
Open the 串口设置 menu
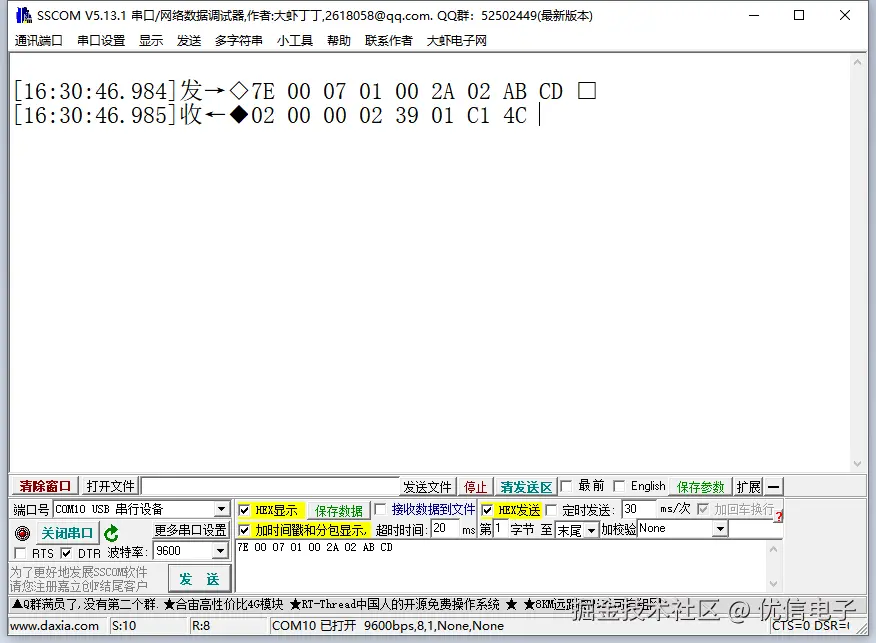(x=99, y=41)
